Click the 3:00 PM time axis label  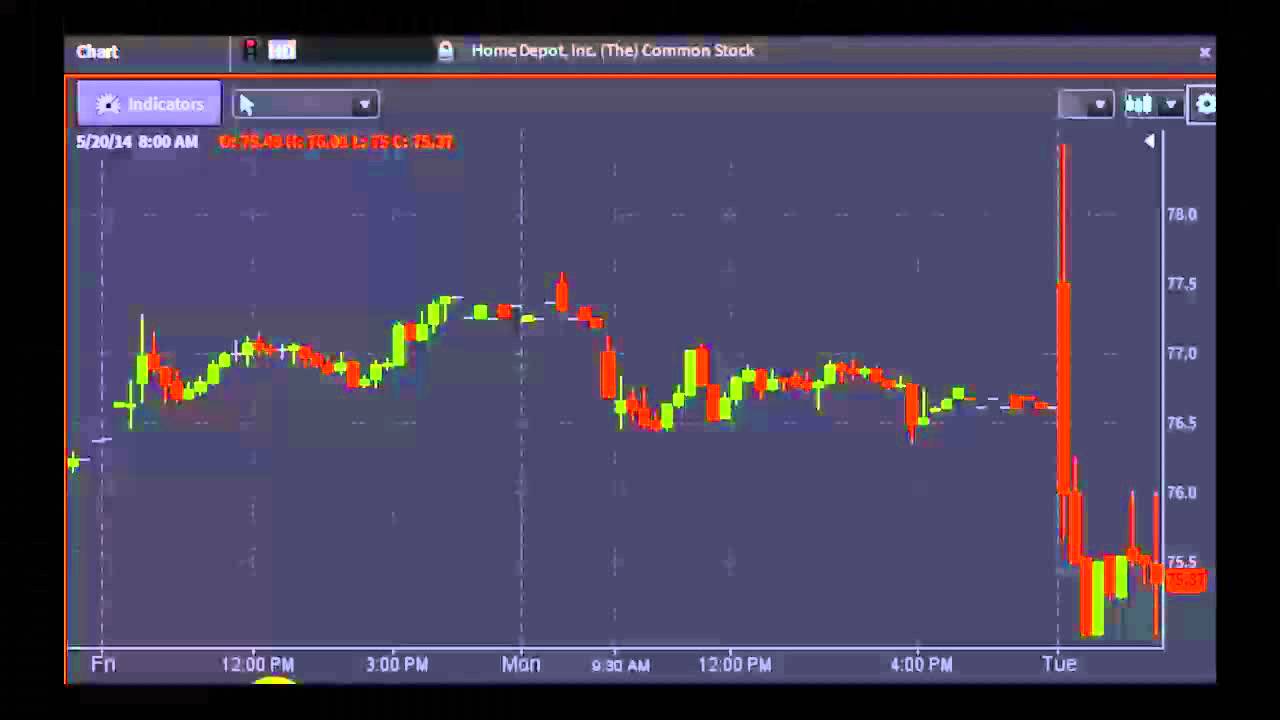(x=397, y=664)
